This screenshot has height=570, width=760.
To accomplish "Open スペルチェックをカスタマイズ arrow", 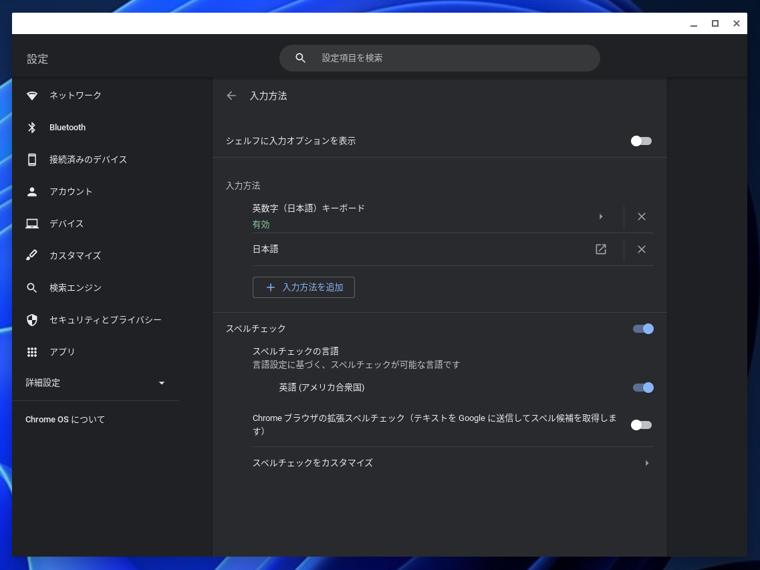I will tap(647, 463).
